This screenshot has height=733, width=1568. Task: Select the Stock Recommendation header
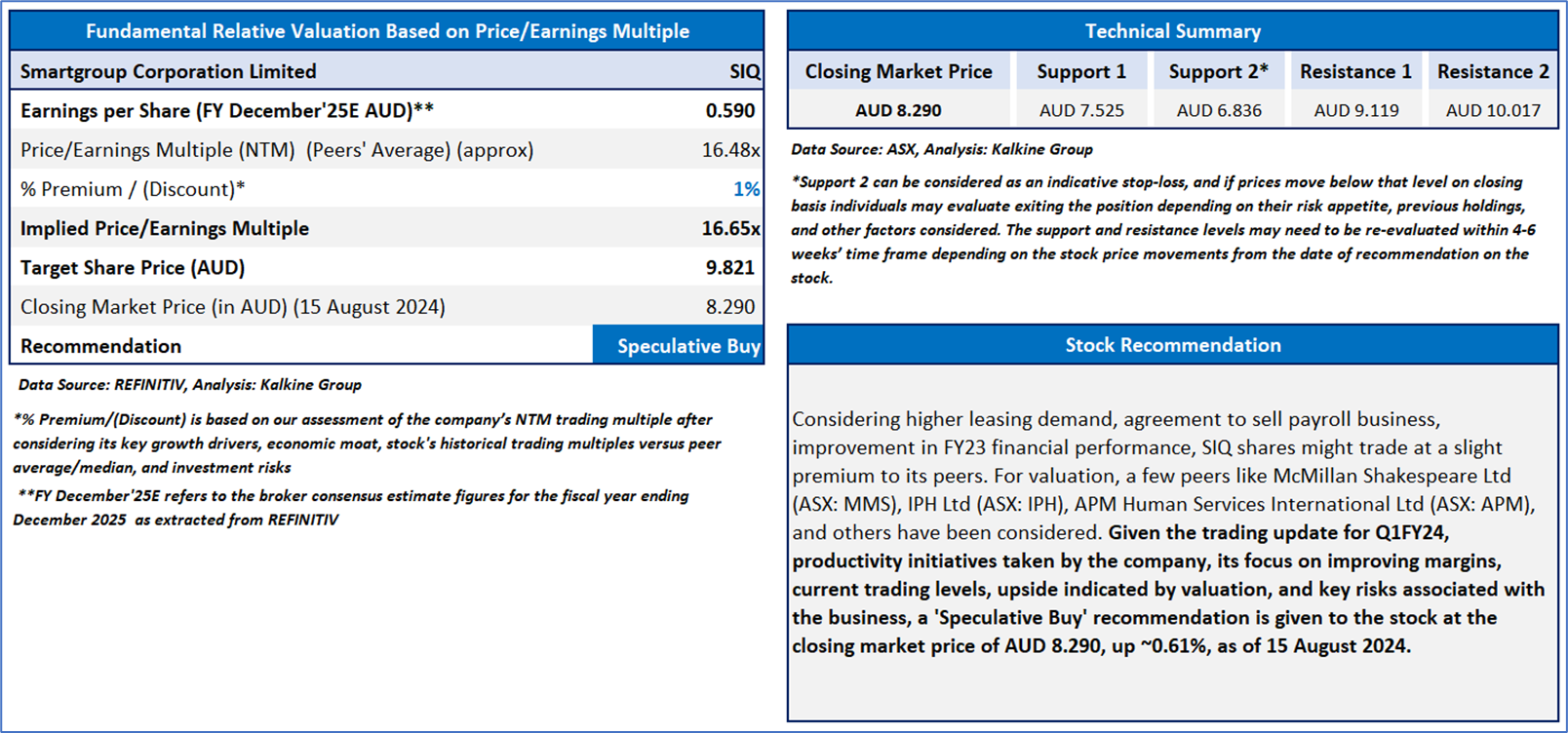pyautogui.click(x=1173, y=345)
